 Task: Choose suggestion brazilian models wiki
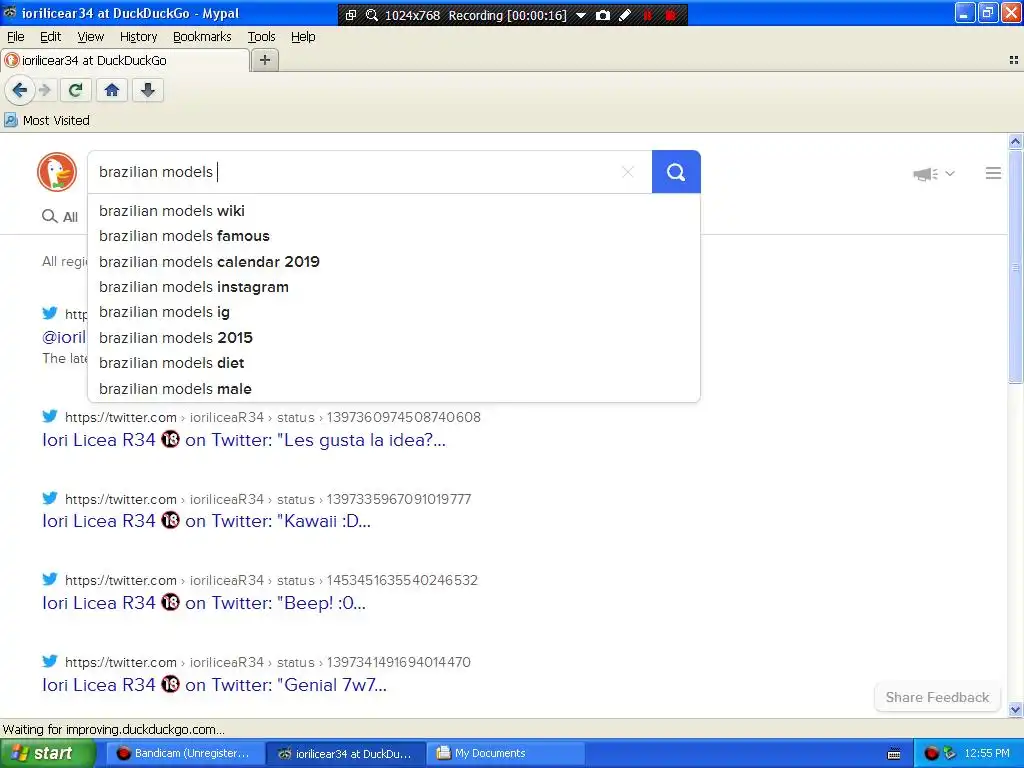(x=394, y=211)
